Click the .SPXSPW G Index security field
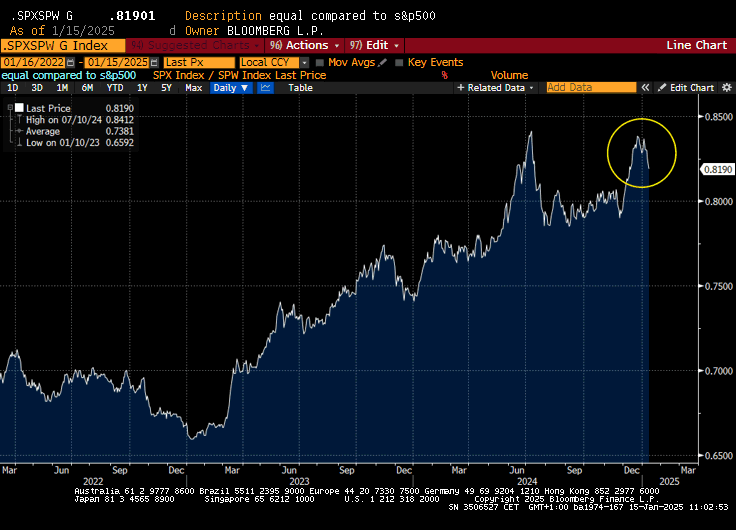Image resolution: width=736 pixels, height=530 pixels. [63, 46]
